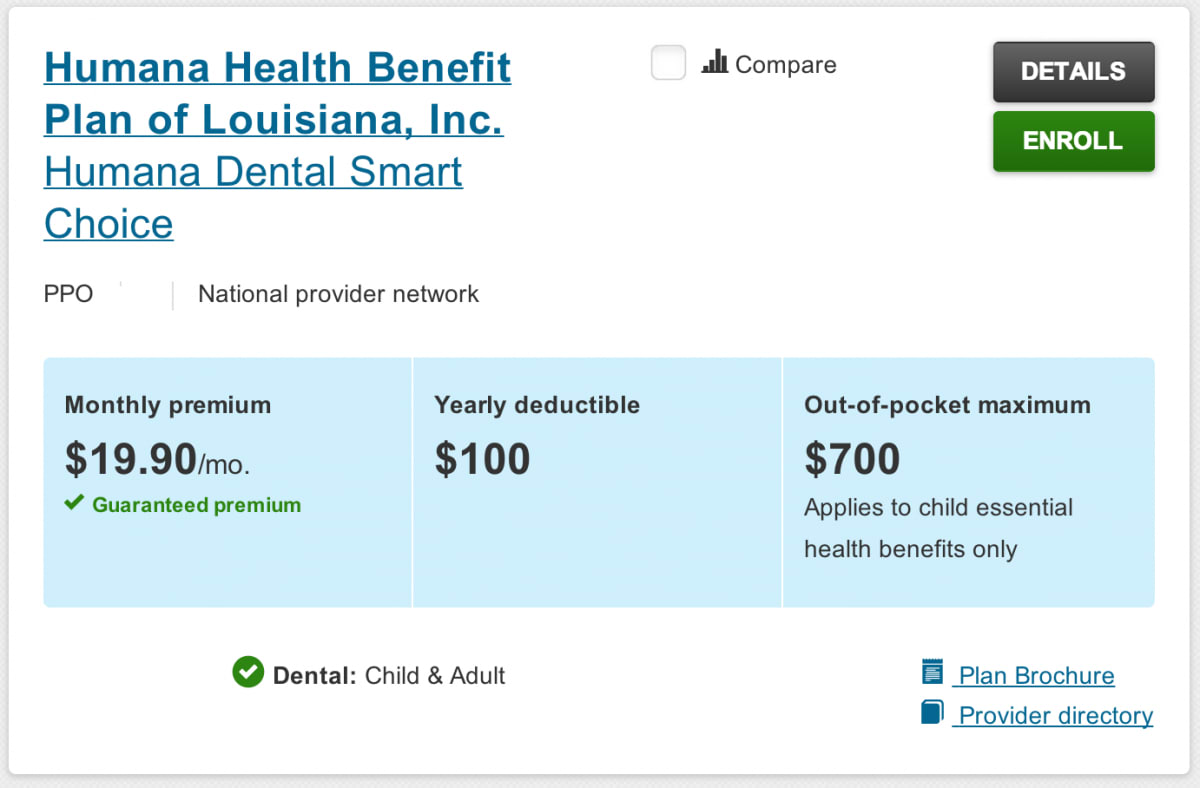Click the Plan Brochure document icon
The image size is (1200, 788).
pyautogui.click(x=932, y=671)
